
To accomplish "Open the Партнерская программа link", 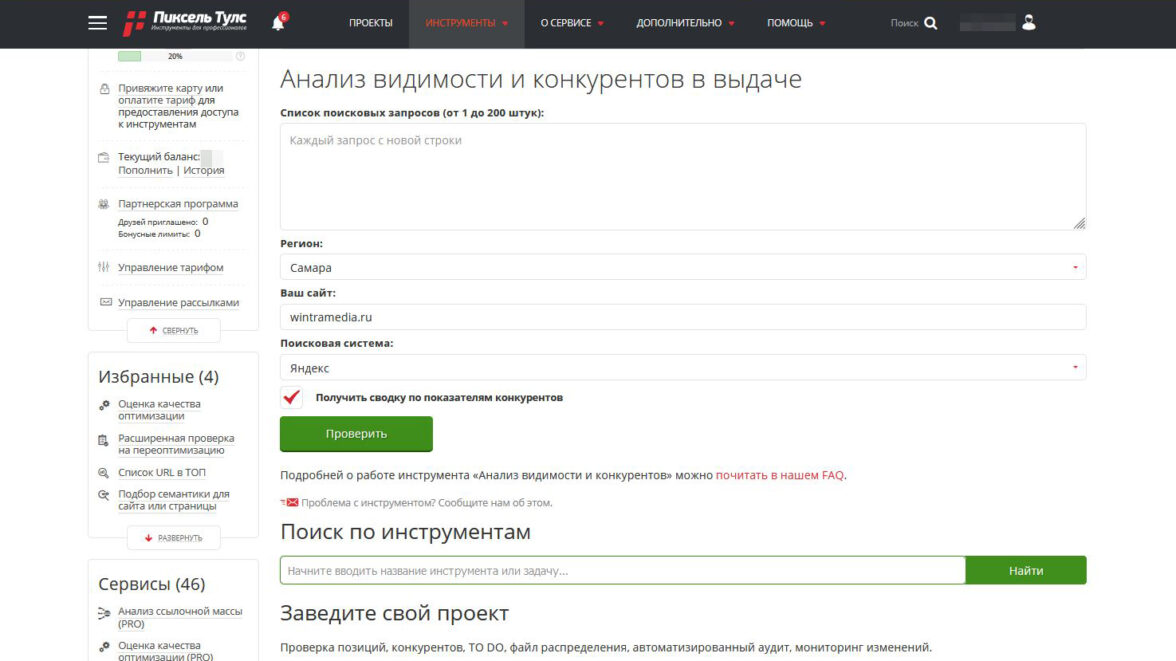I will [x=178, y=204].
